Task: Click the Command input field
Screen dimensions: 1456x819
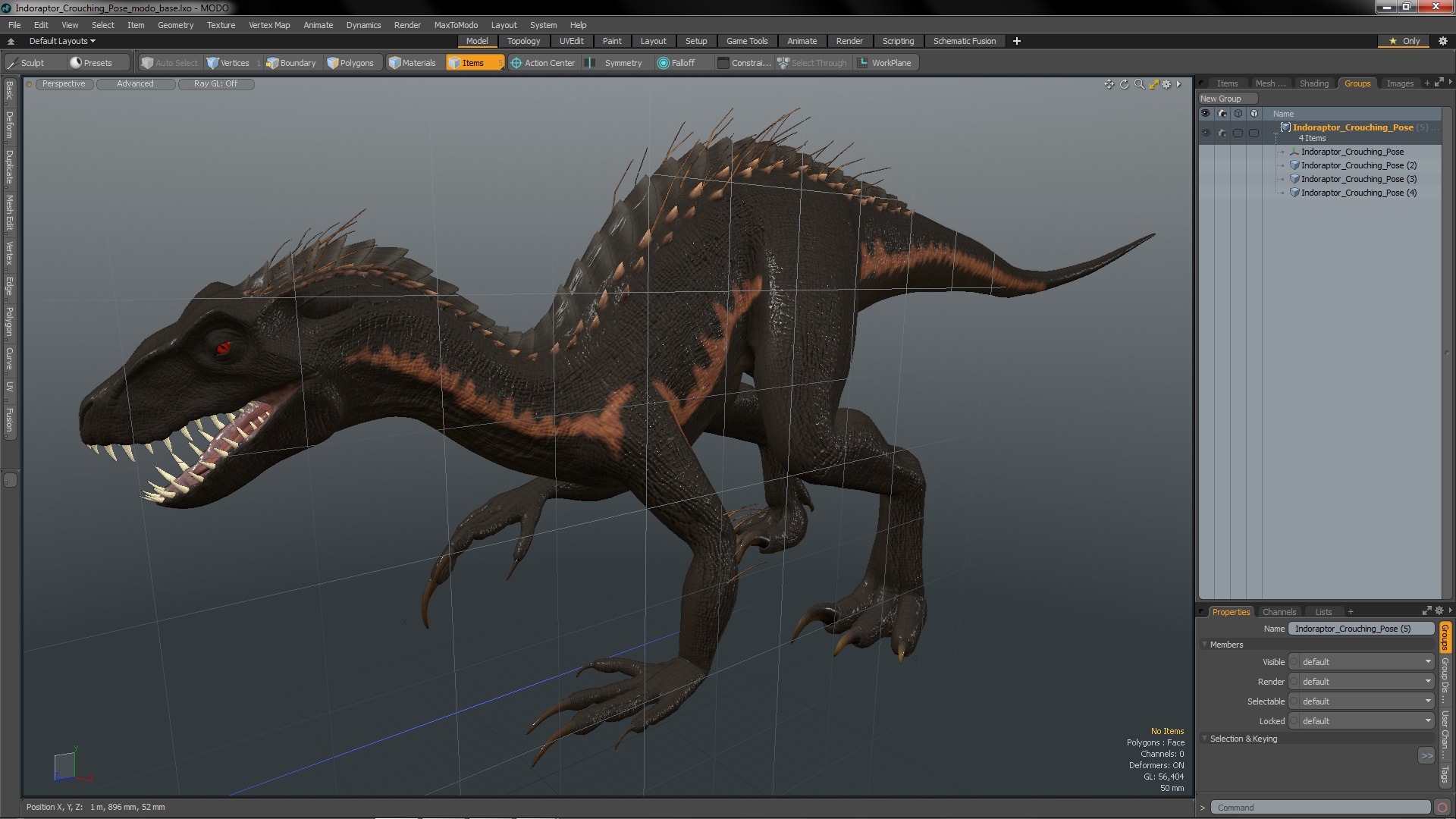Action: tap(1320, 808)
